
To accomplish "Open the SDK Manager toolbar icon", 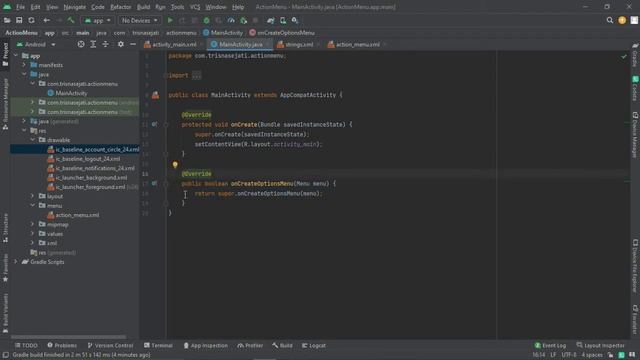I will pyautogui.click(x=295, y=20).
